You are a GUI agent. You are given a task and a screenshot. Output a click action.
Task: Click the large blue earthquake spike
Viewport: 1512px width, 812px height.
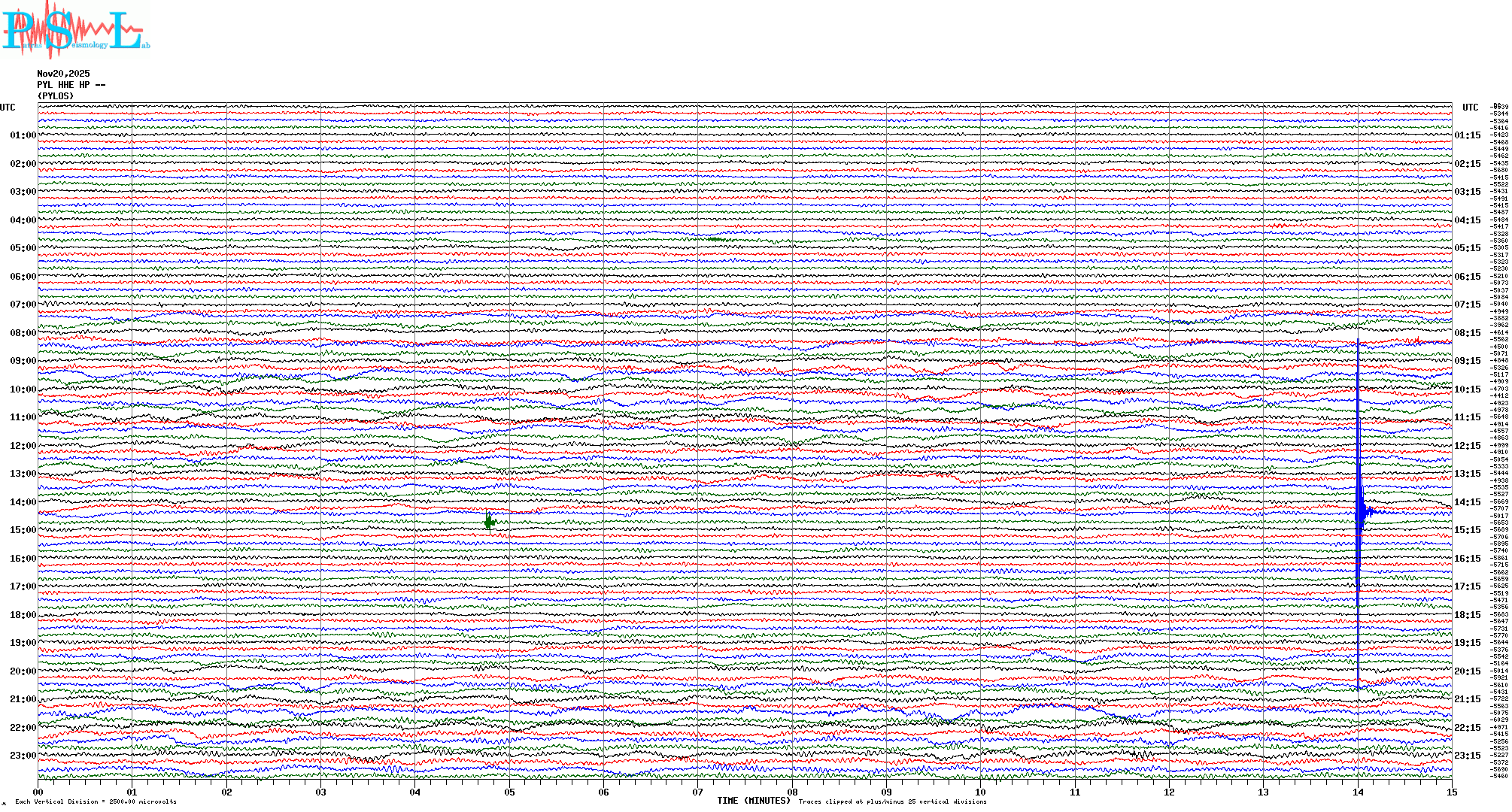point(1359,511)
